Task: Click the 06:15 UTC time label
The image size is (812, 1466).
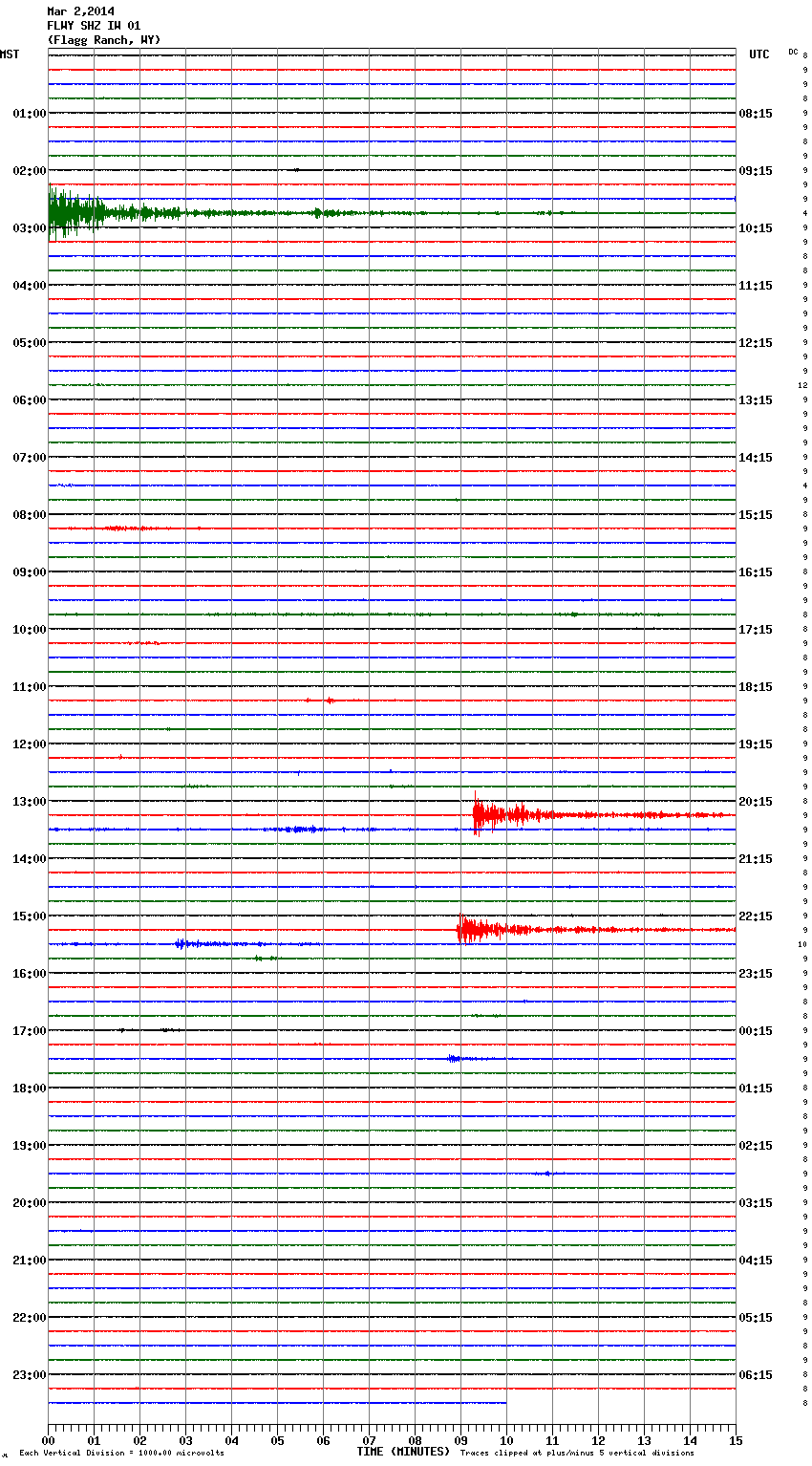Action: [x=756, y=1375]
